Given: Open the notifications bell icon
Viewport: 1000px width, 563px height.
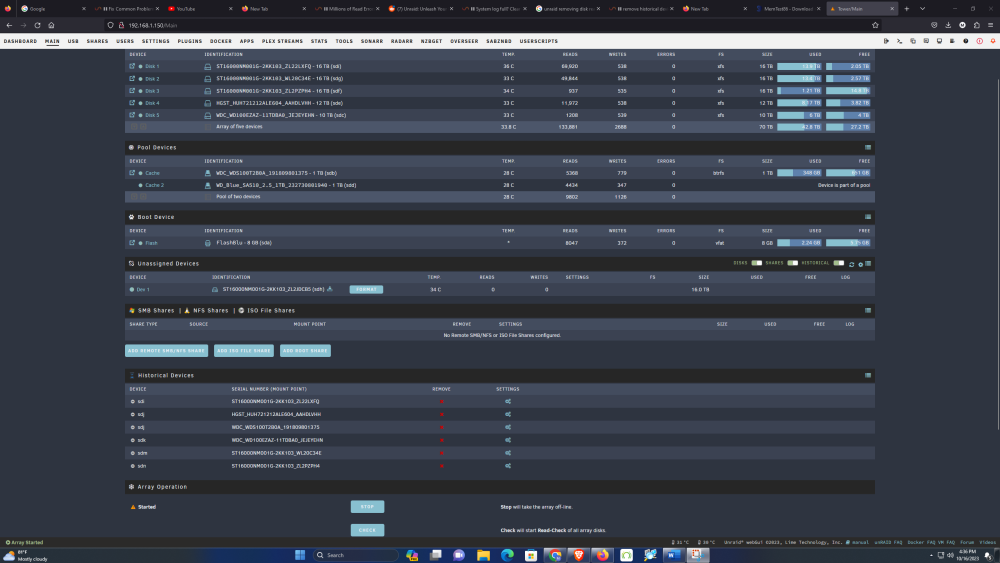Looking at the screenshot, I should click(x=992, y=41).
